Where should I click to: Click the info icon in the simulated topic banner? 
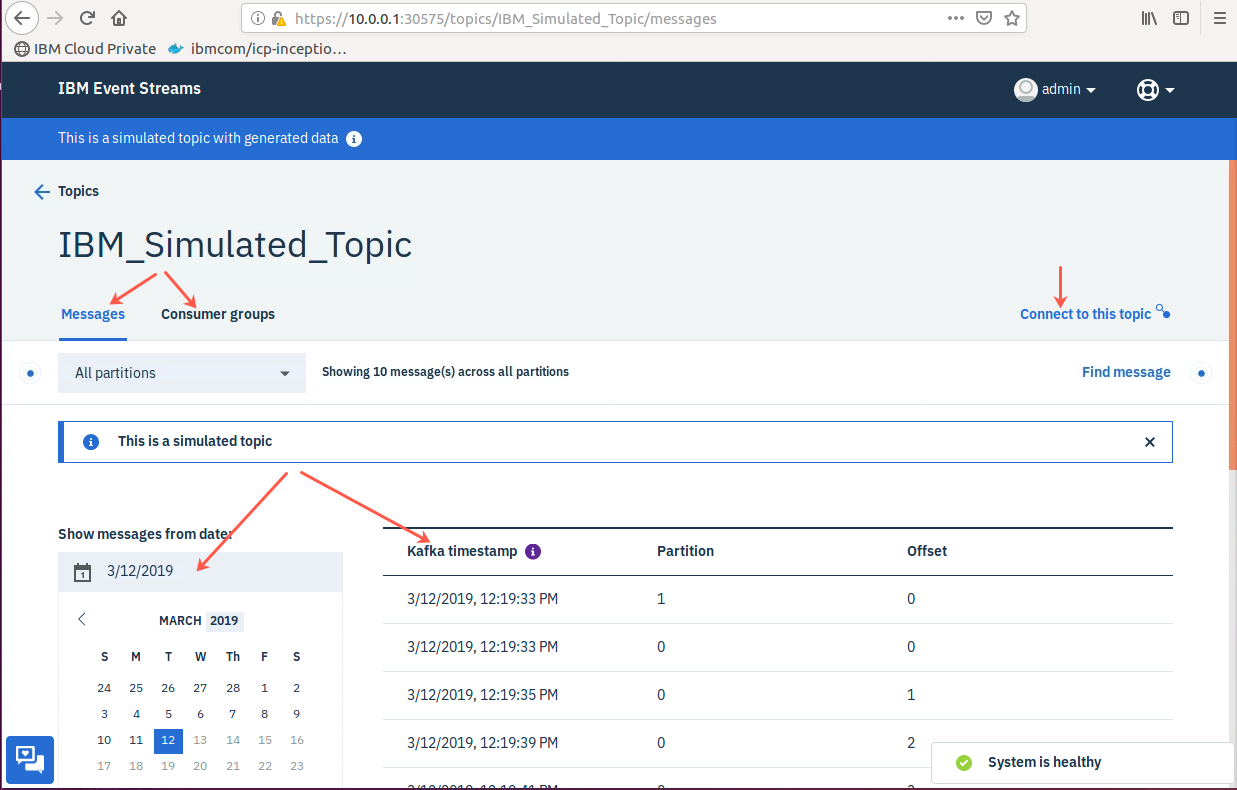[354, 139]
